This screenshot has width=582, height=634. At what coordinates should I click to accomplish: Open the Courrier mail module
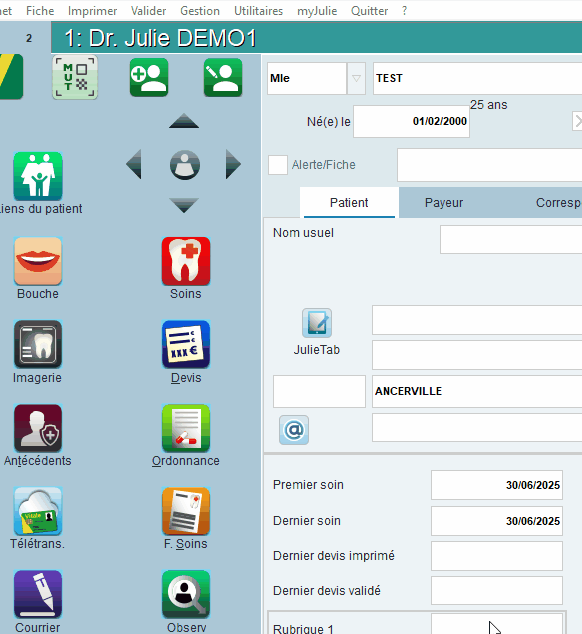tap(38, 594)
